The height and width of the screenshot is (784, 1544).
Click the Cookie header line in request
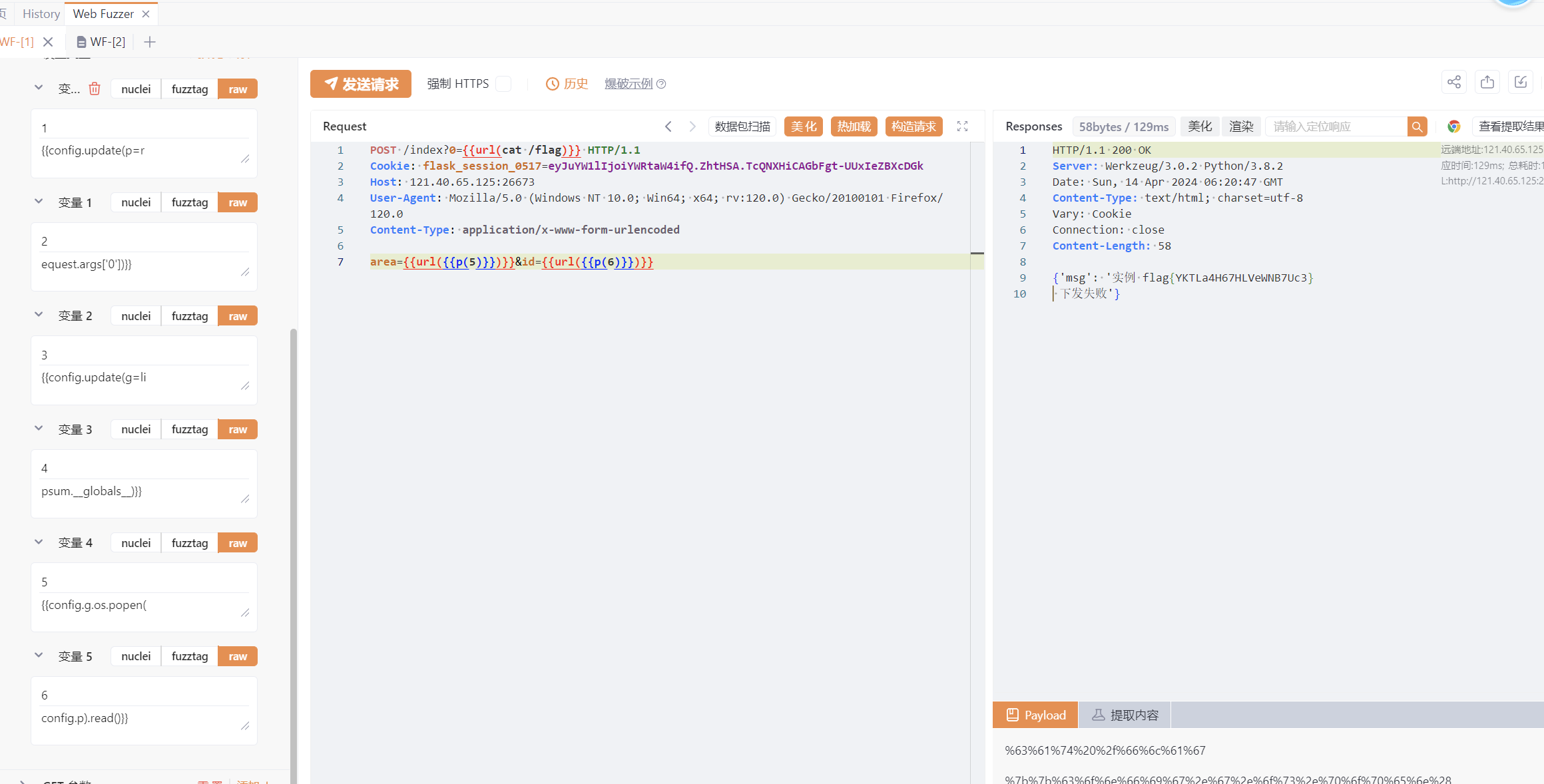tap(646, 166)
